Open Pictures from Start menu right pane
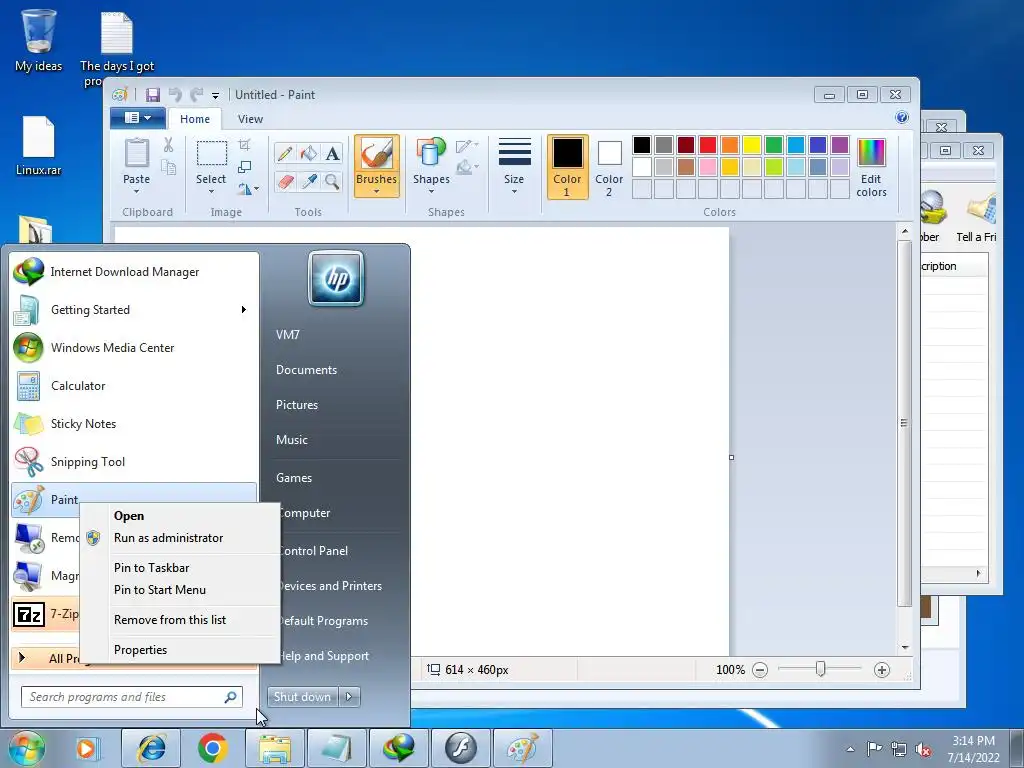The width and height of the screenshot is (1024, 768). tap(296, 405)
